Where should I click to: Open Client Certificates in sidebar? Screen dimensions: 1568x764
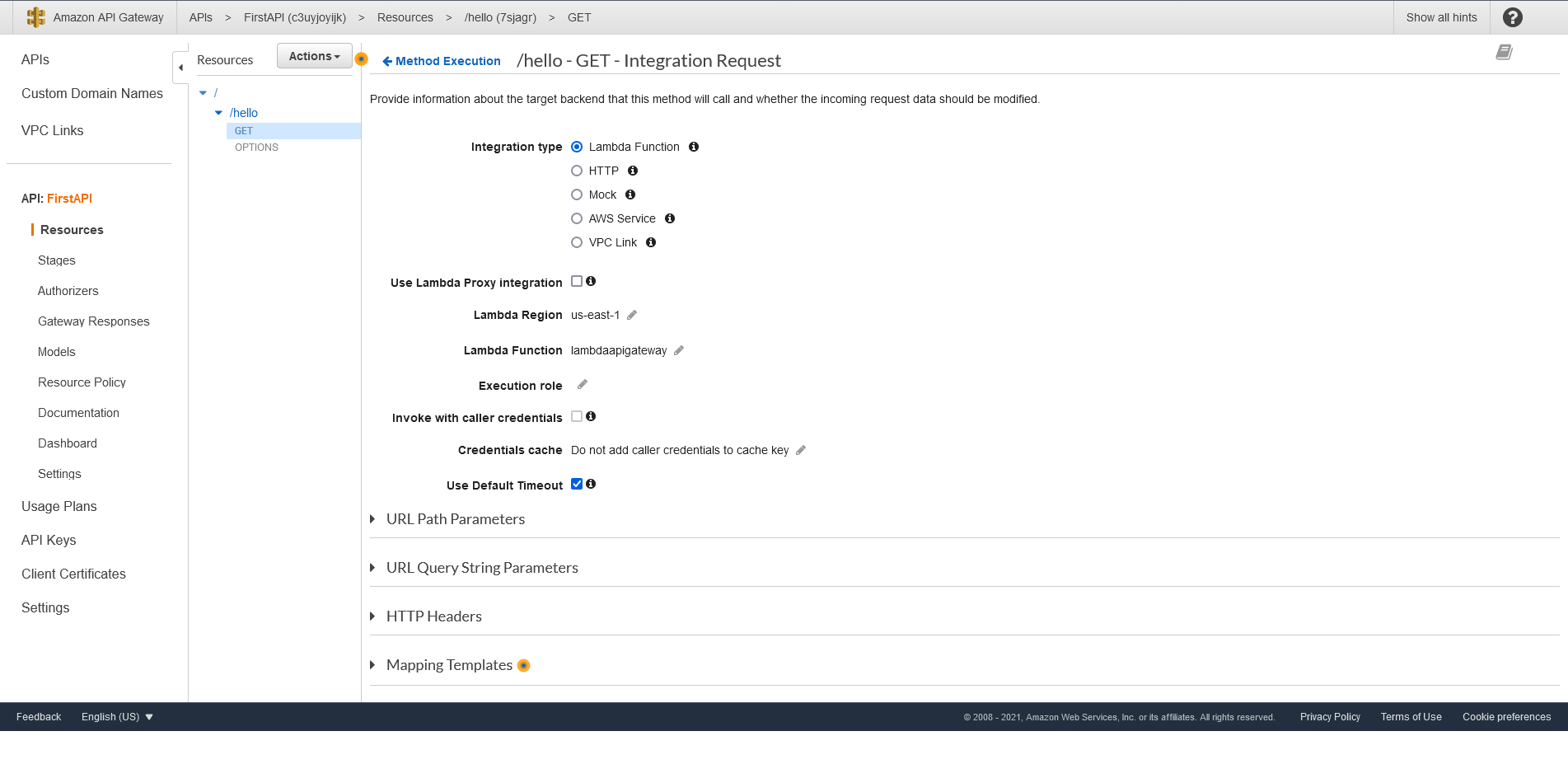(73, 574)
